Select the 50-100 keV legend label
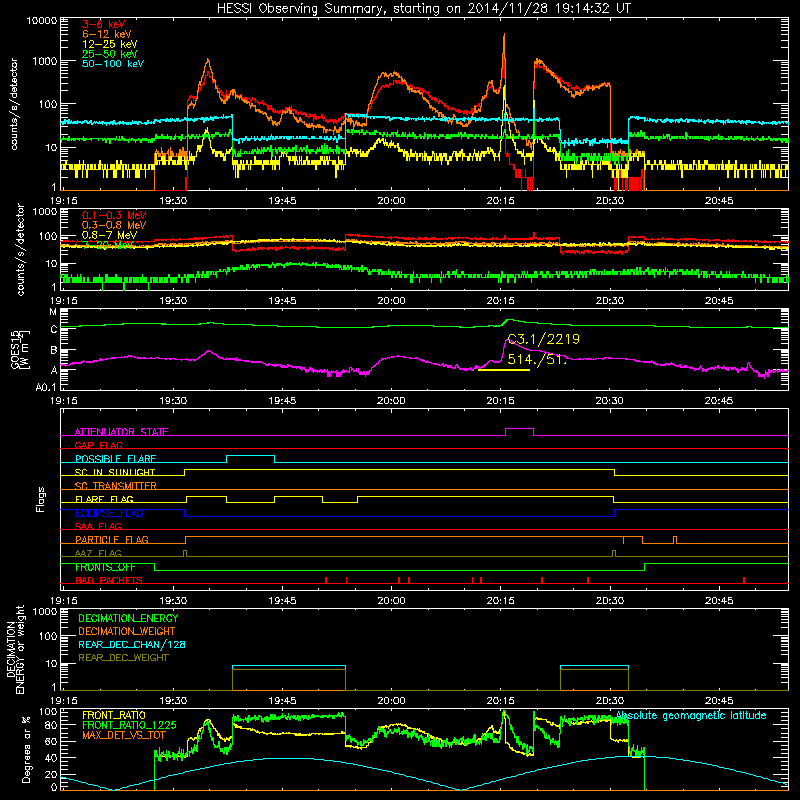The height and width of the screenshot is (800, 800). [113, 63]
